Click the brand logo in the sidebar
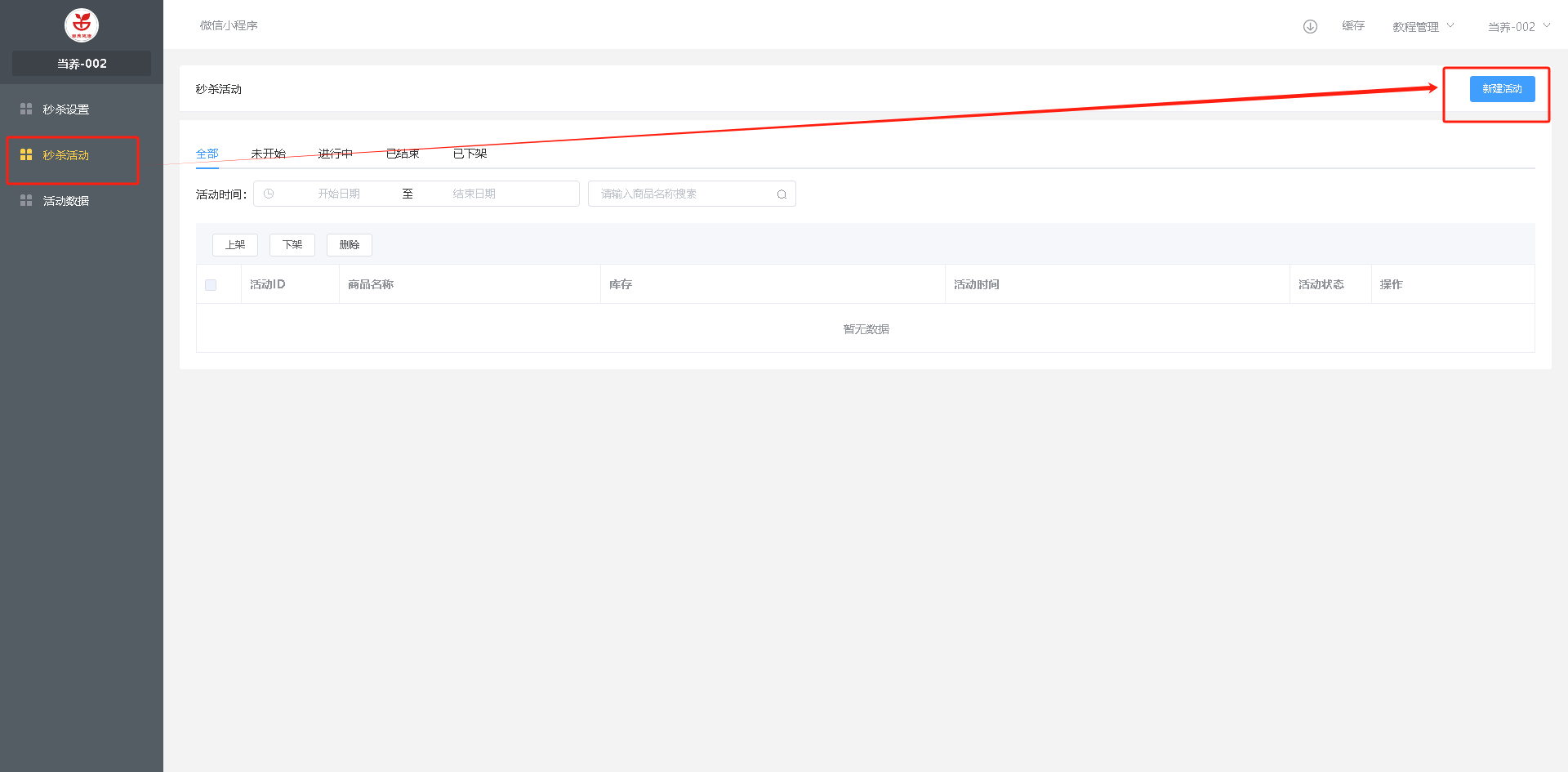1568x772 pixels. point(82,25)
